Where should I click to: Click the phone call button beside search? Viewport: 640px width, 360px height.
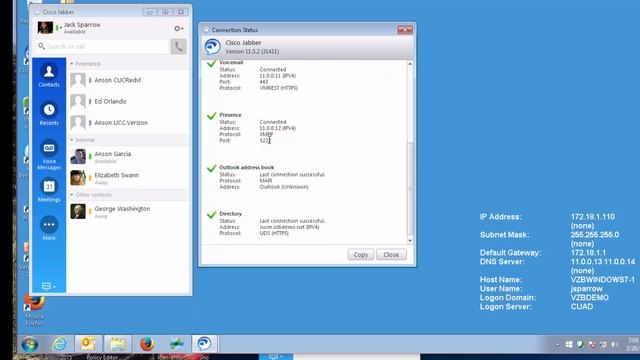pos(178,46)
